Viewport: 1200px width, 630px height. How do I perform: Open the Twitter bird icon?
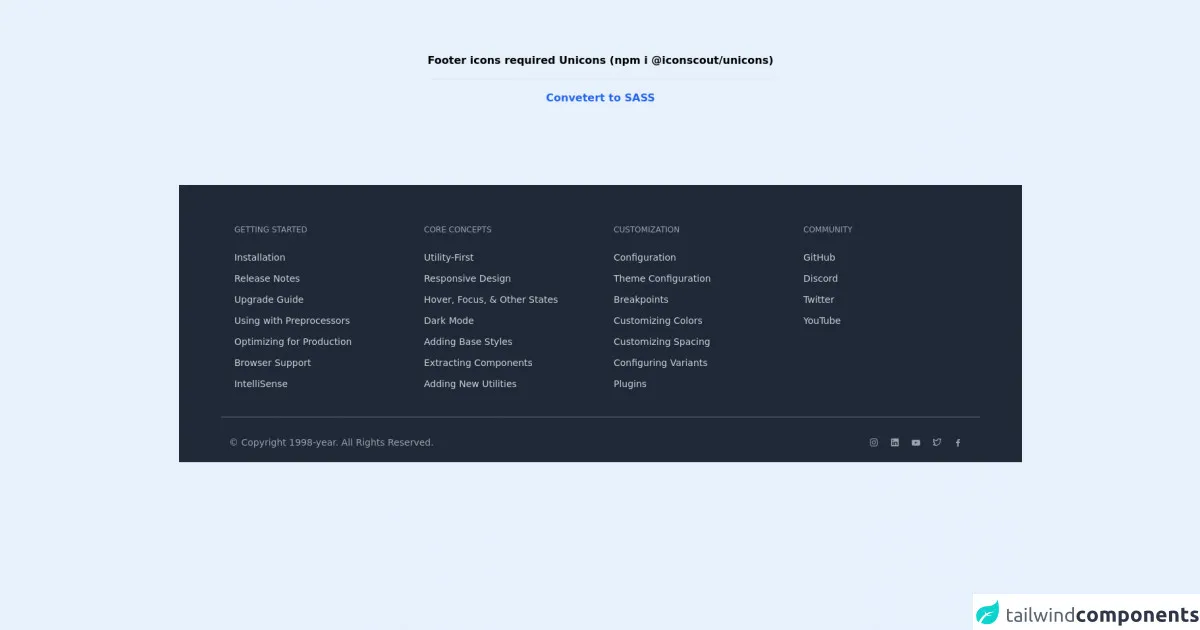[937, 443]
